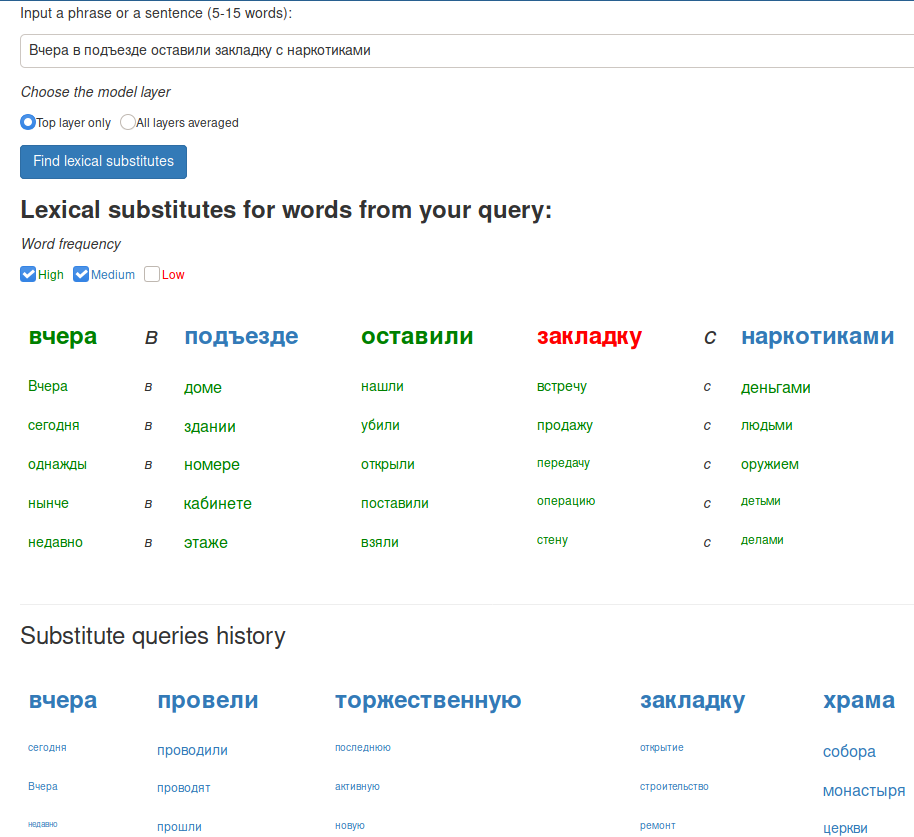
Task: Select the 'Top layer only' radio button
Action: (27, 122)
